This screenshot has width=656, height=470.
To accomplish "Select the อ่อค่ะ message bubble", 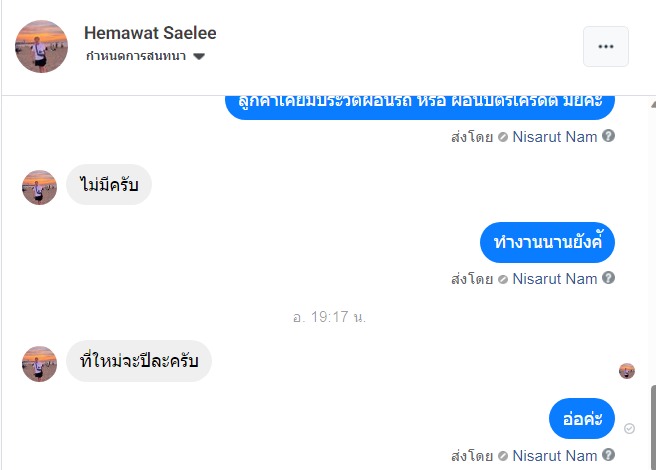I will [x=581, y=419].
